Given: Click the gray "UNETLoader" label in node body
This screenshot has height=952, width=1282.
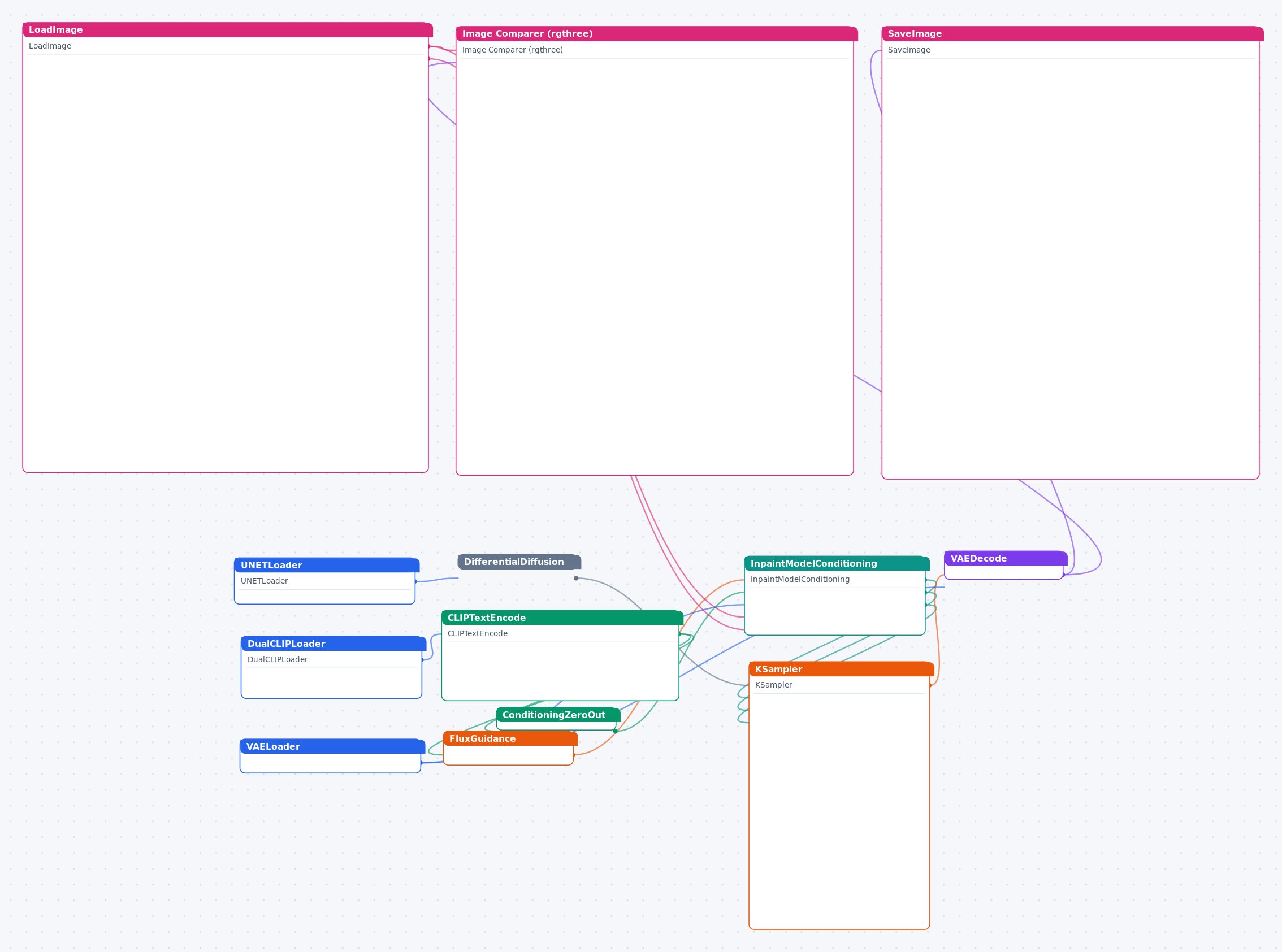Looking at the screenshot, I should click(x=264, y=581).
